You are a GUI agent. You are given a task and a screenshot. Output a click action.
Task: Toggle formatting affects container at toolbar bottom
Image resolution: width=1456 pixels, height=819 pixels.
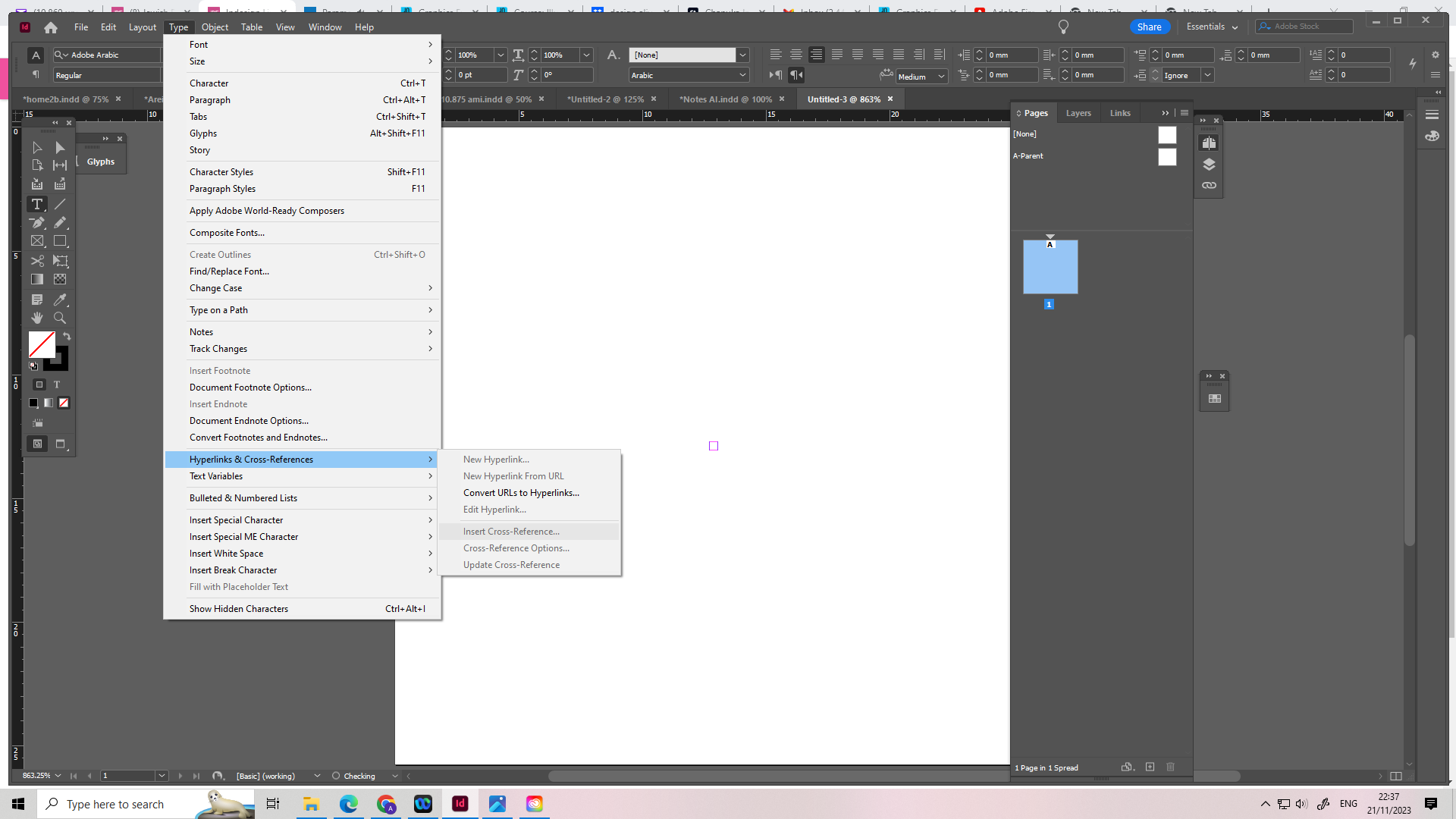[x=39, y=384]
